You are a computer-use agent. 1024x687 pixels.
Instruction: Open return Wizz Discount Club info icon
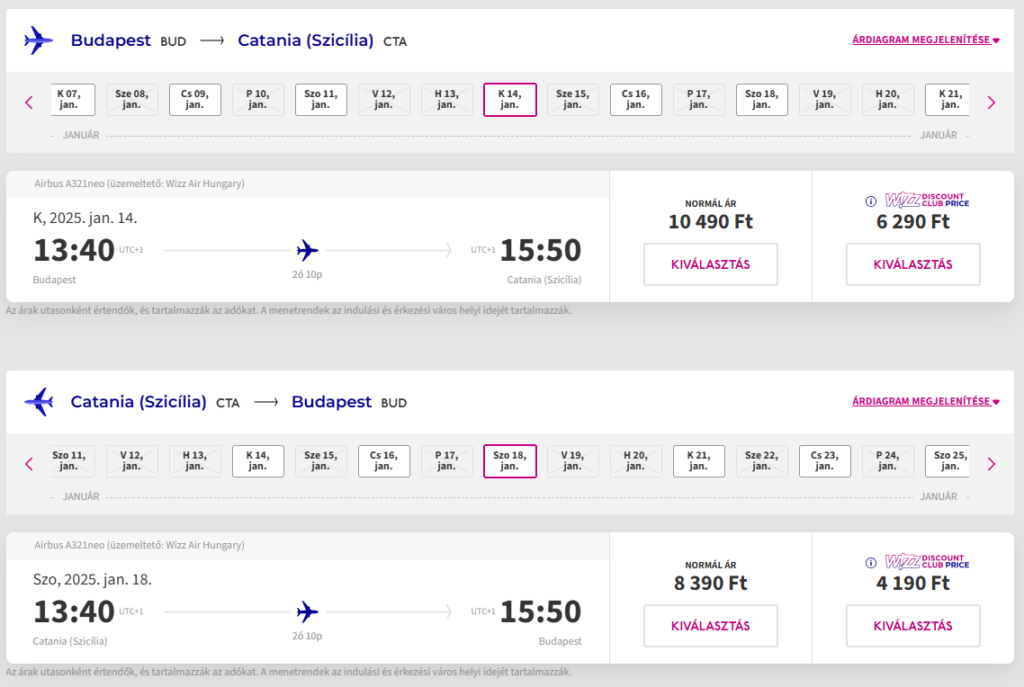(x=871, y=562)
